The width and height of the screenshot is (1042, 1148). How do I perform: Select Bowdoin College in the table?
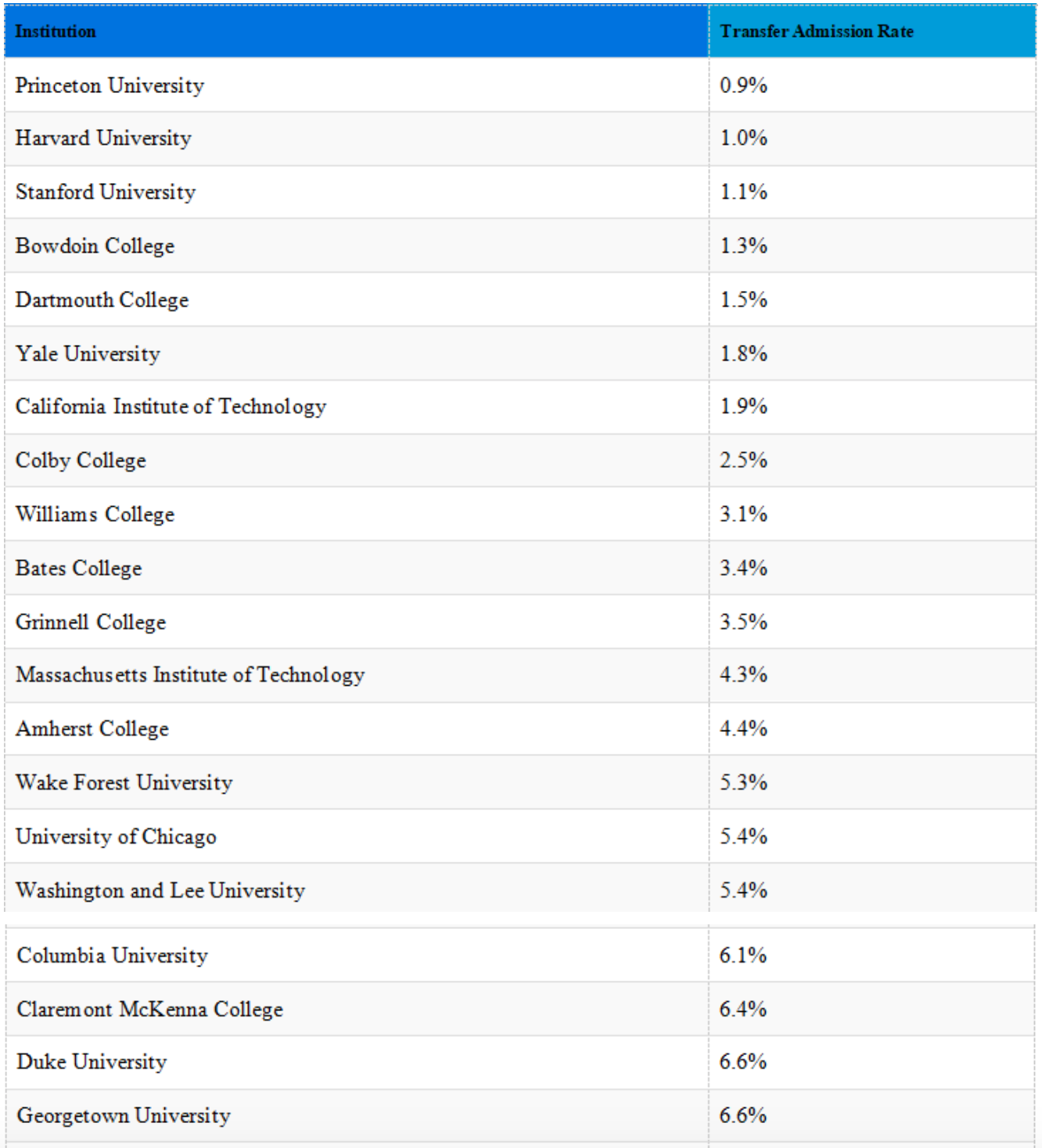pos(95,246)
